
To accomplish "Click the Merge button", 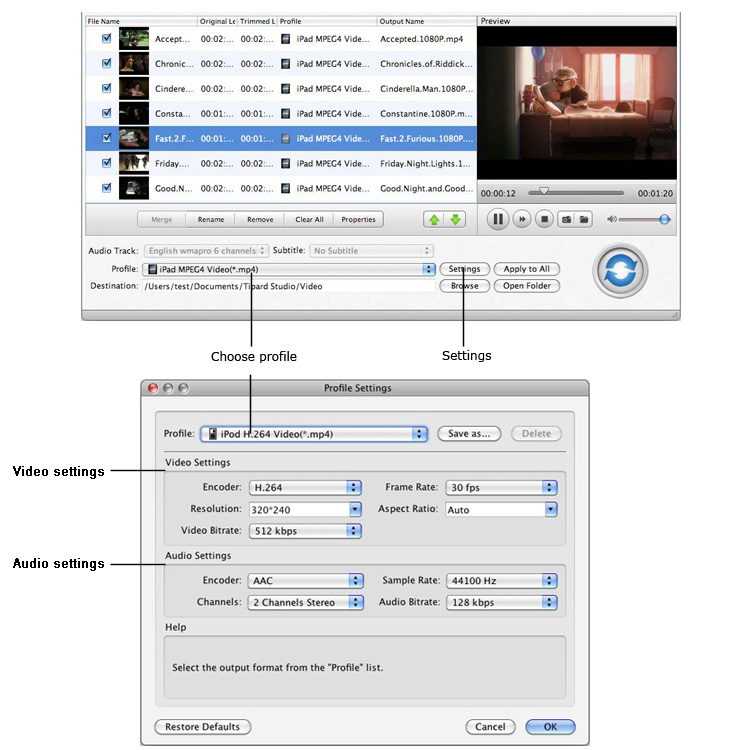I will (162, 220).
